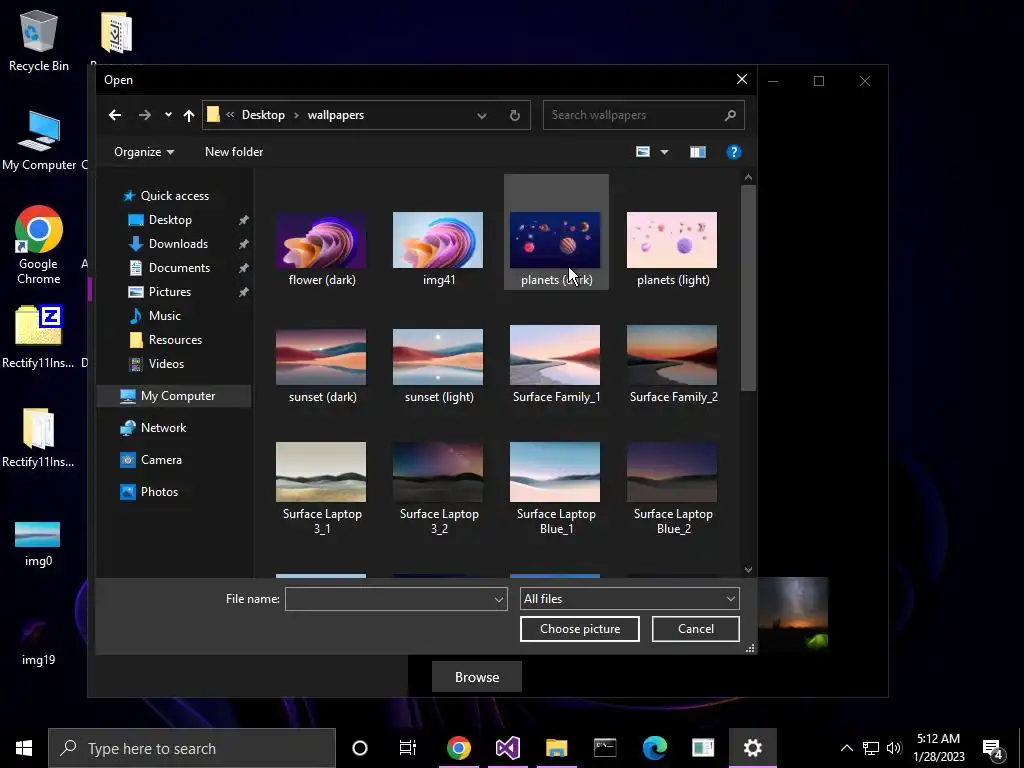
Task: Show the preview pane
Action: pyautogui.click(x=697, y=152)
